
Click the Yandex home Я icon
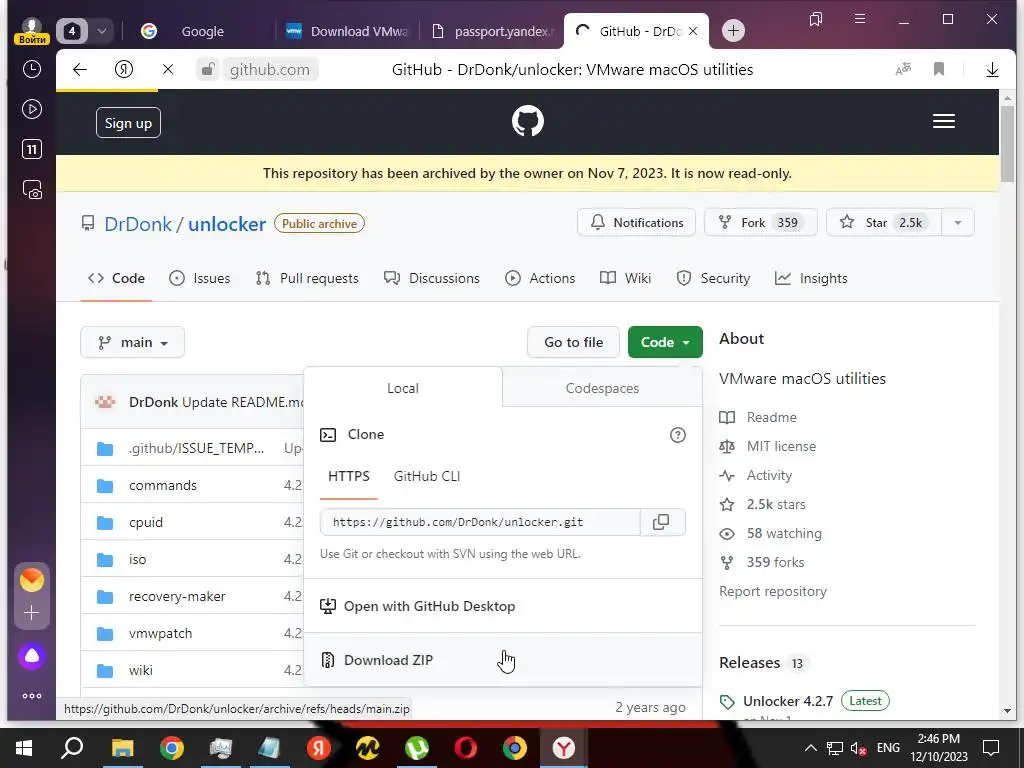tap(123, 69)
